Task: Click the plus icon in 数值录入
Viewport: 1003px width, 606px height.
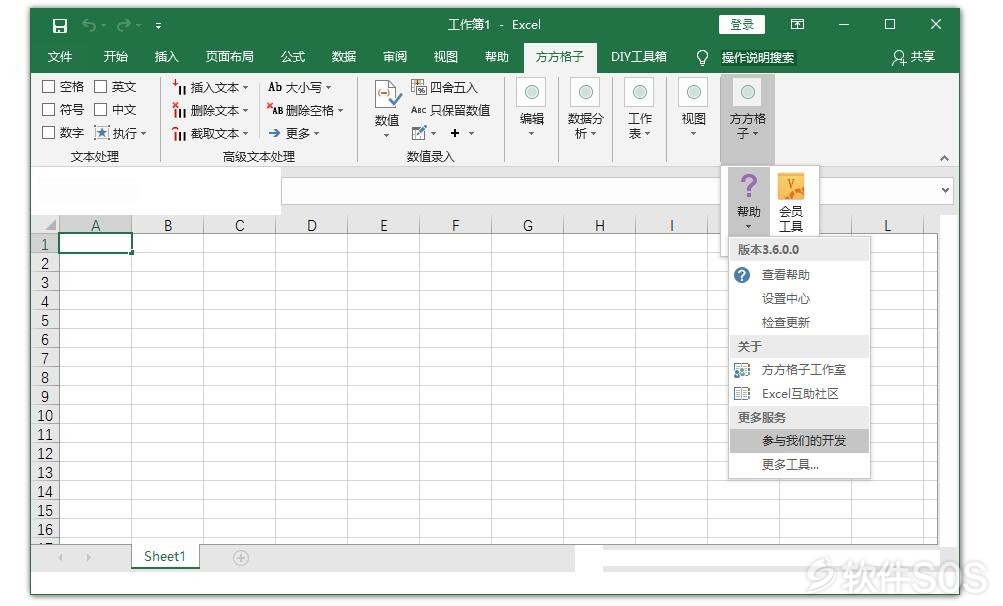Action: (455, 133)
